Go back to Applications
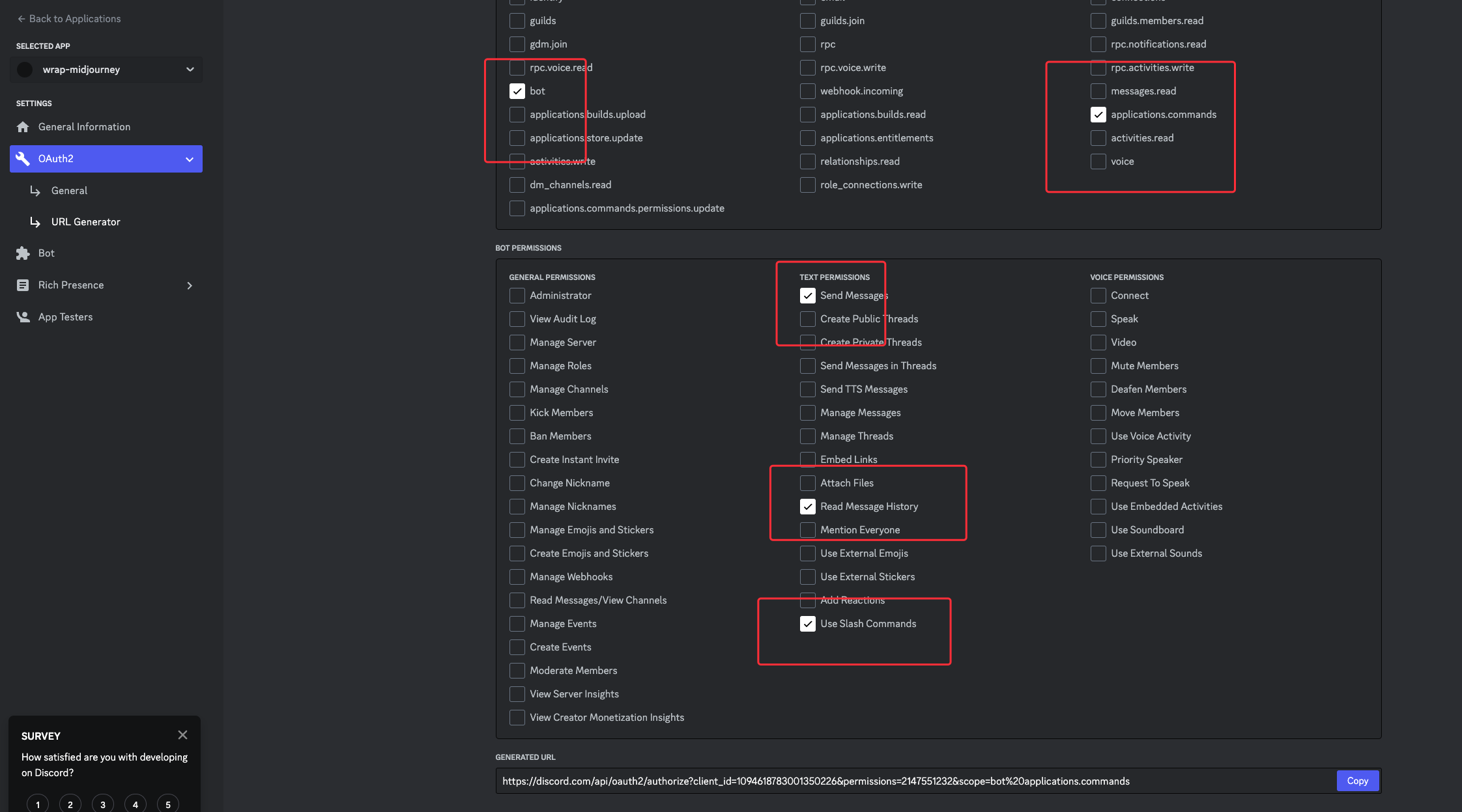This screenshot has height=812, width=1462. coord(68,18)
